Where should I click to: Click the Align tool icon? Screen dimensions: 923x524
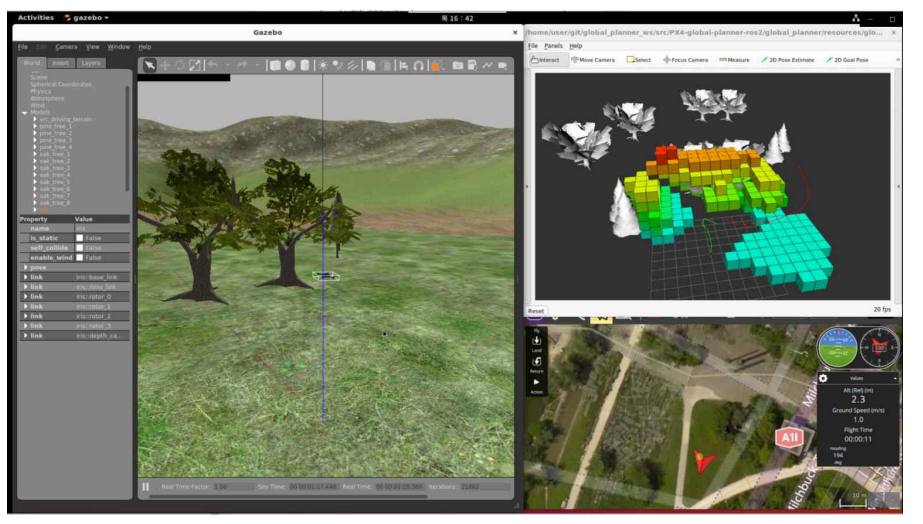point(403,65)
